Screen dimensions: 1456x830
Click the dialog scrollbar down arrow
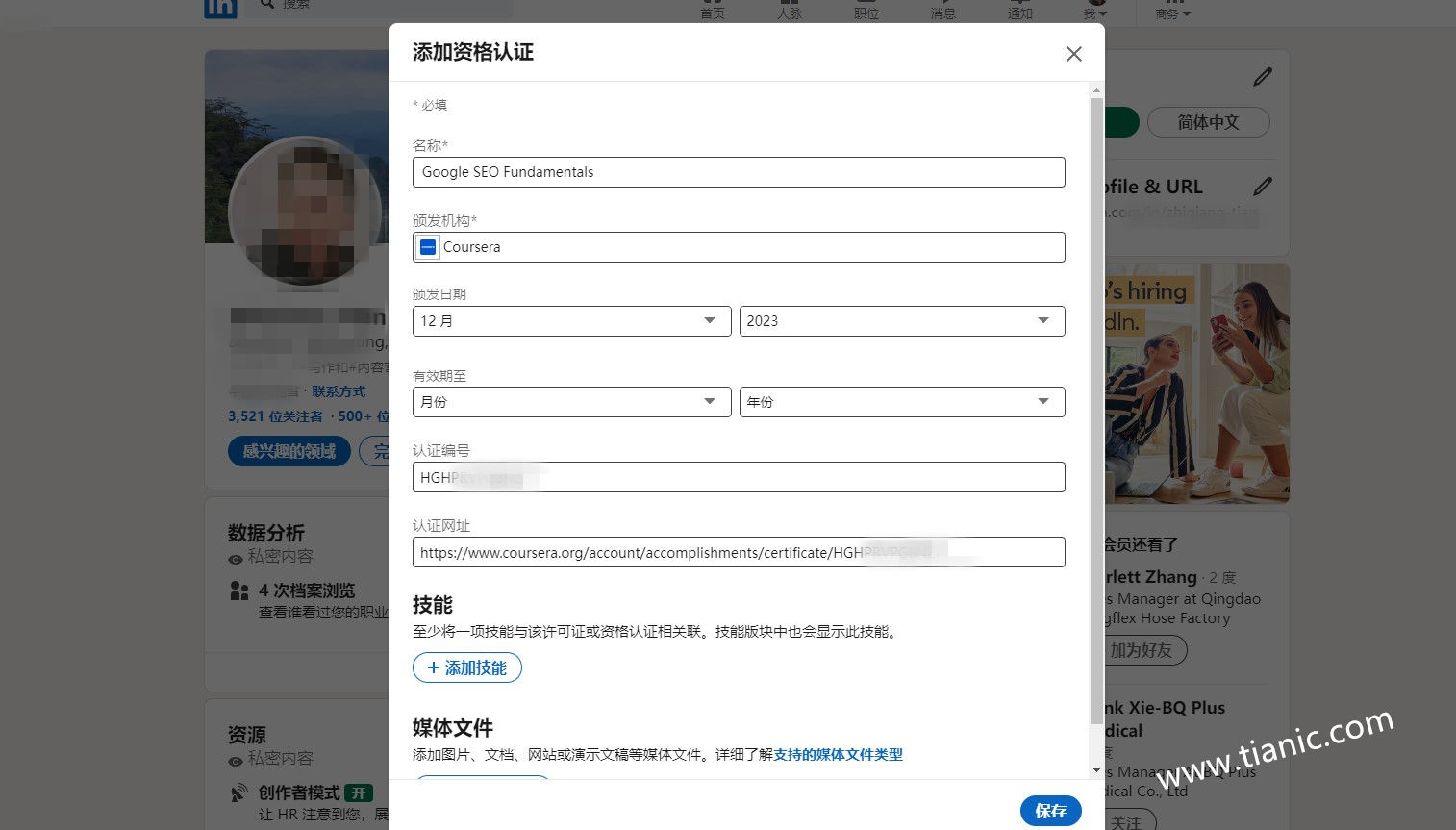pyautogui.click(x=1096, y=770)
